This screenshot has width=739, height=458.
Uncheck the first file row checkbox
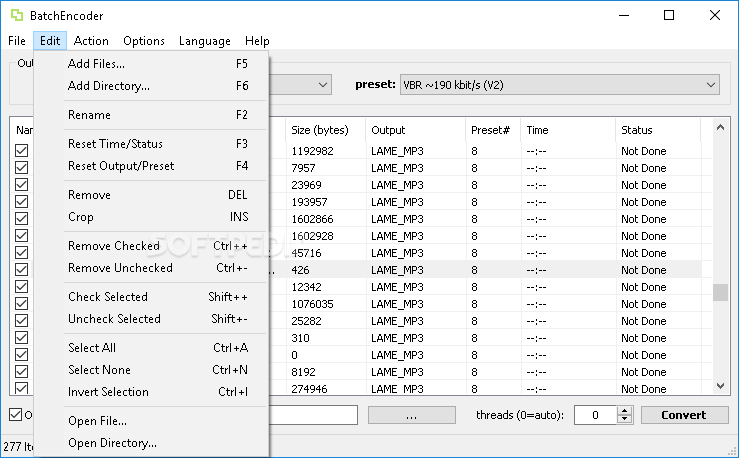pyautogui.click(x=22, y=151)
